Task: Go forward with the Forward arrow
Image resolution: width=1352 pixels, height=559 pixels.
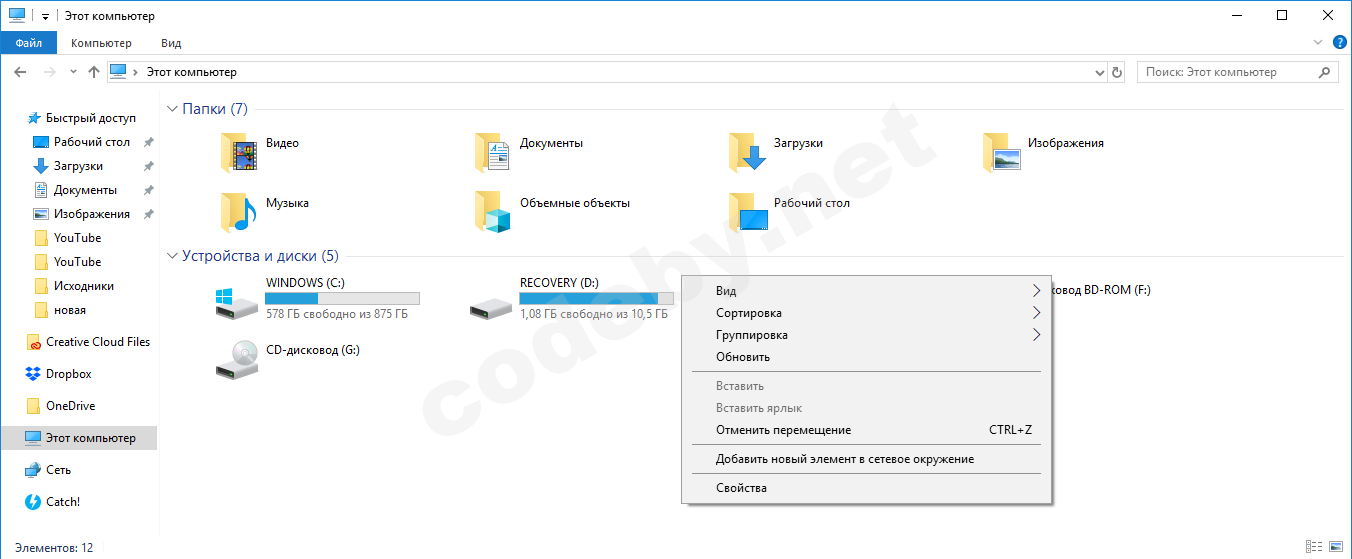Action: [49, 72]
